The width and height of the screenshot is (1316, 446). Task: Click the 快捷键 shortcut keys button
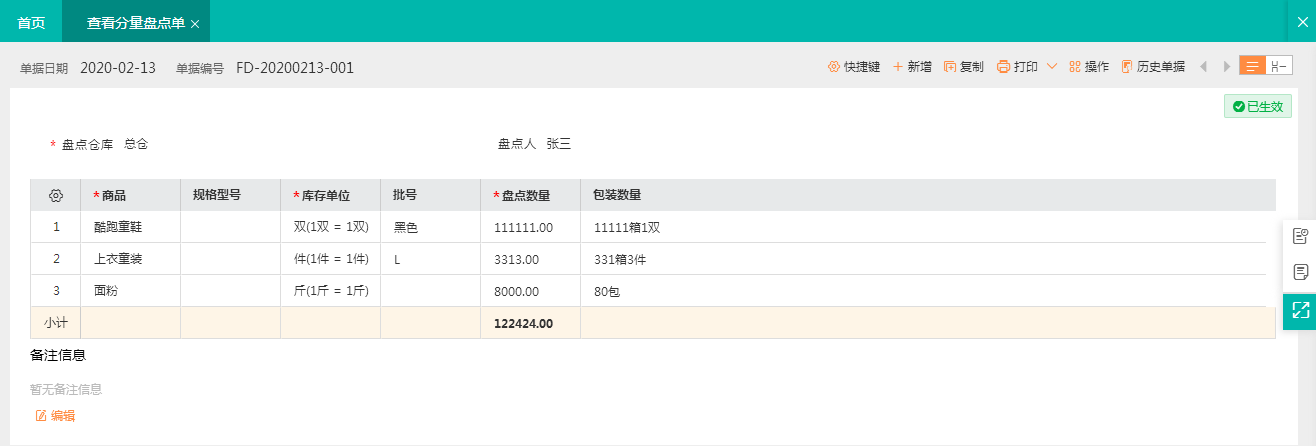853,67
